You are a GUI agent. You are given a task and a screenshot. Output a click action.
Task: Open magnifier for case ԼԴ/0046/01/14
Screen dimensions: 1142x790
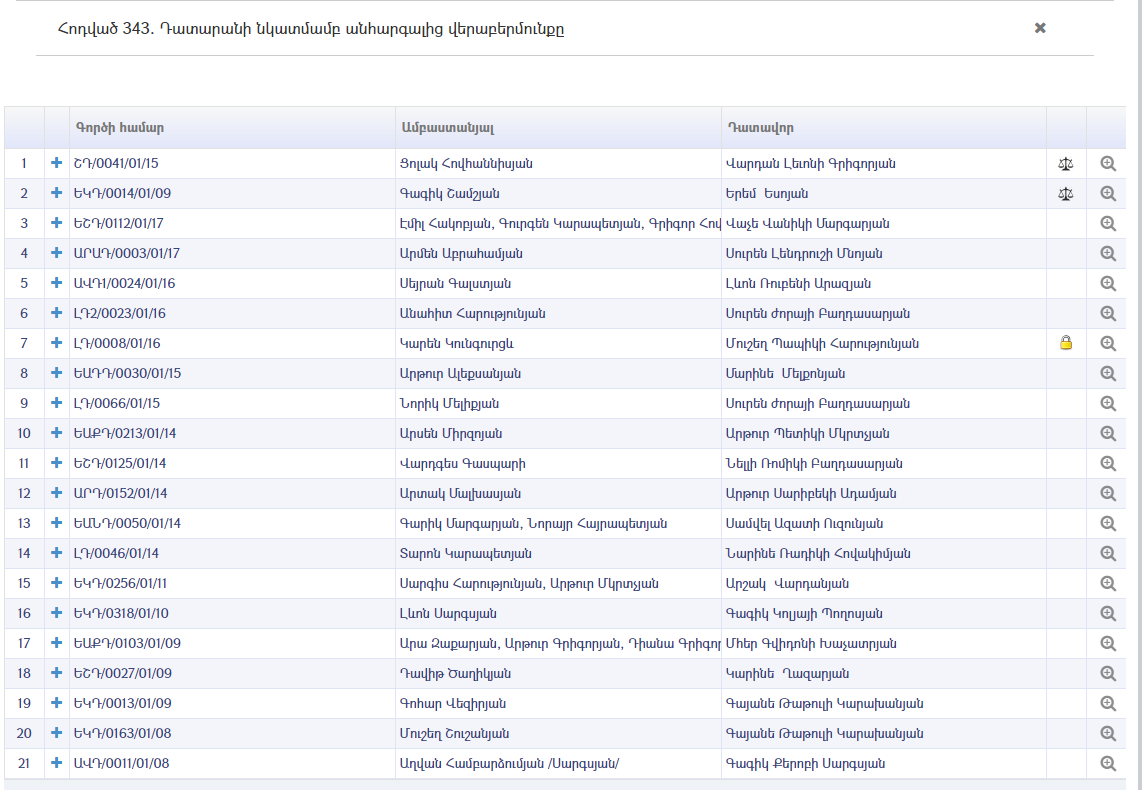pyautogui.click(x=1108, y=553)
